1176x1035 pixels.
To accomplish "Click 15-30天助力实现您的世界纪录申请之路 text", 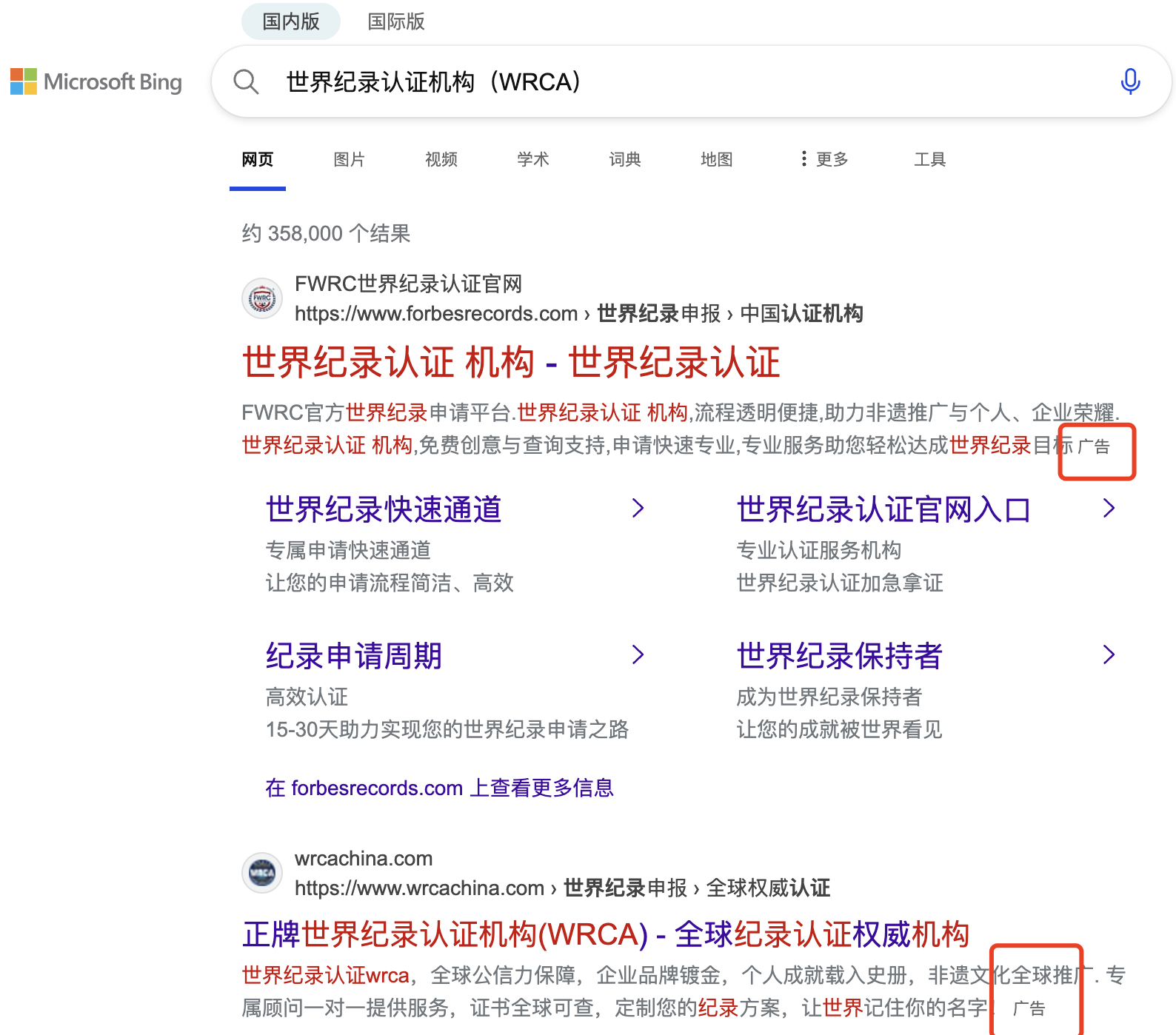I will pyautogui.click(x=447, y=729).
